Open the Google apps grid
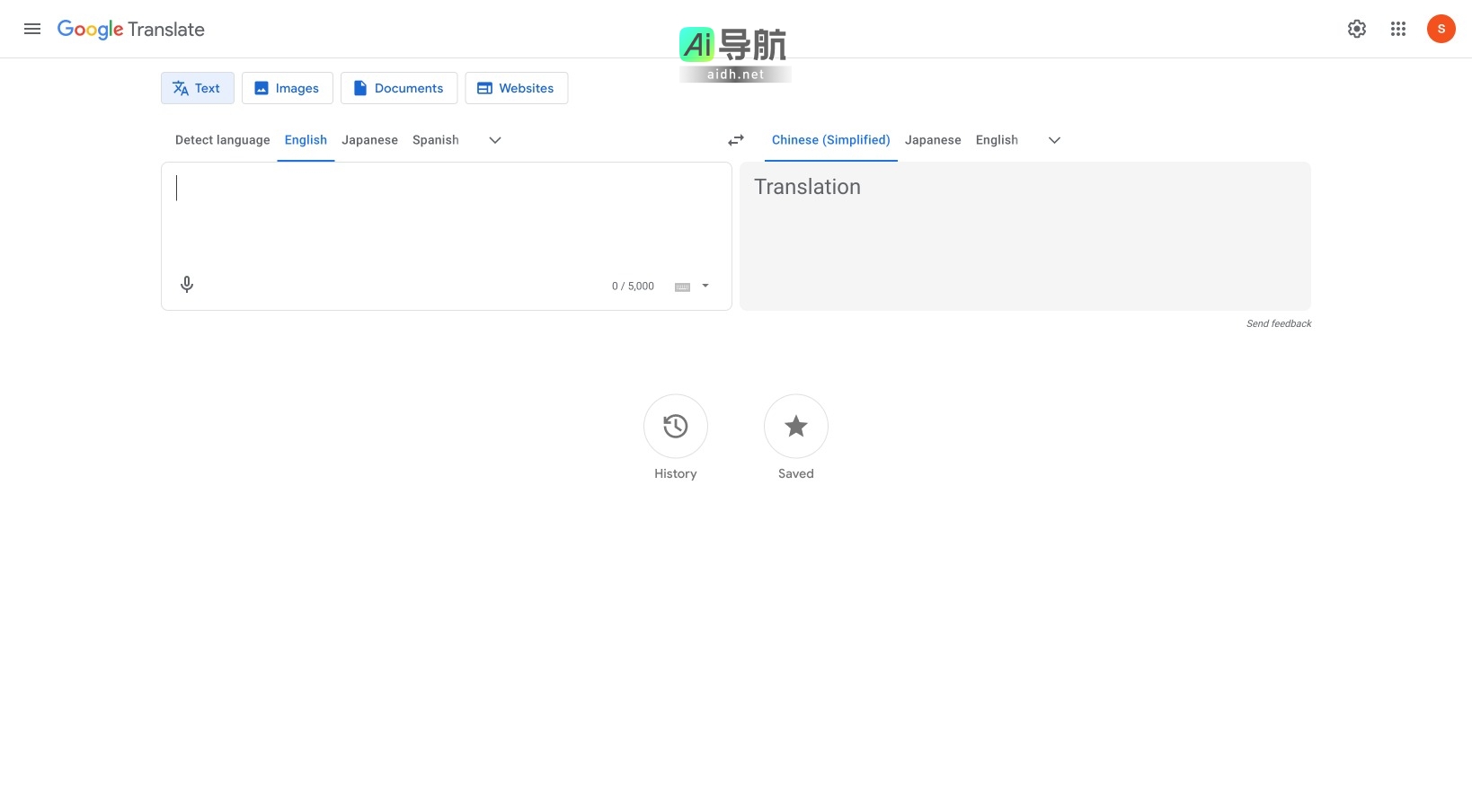The image size is (1472, 812). pos(1398,28)
